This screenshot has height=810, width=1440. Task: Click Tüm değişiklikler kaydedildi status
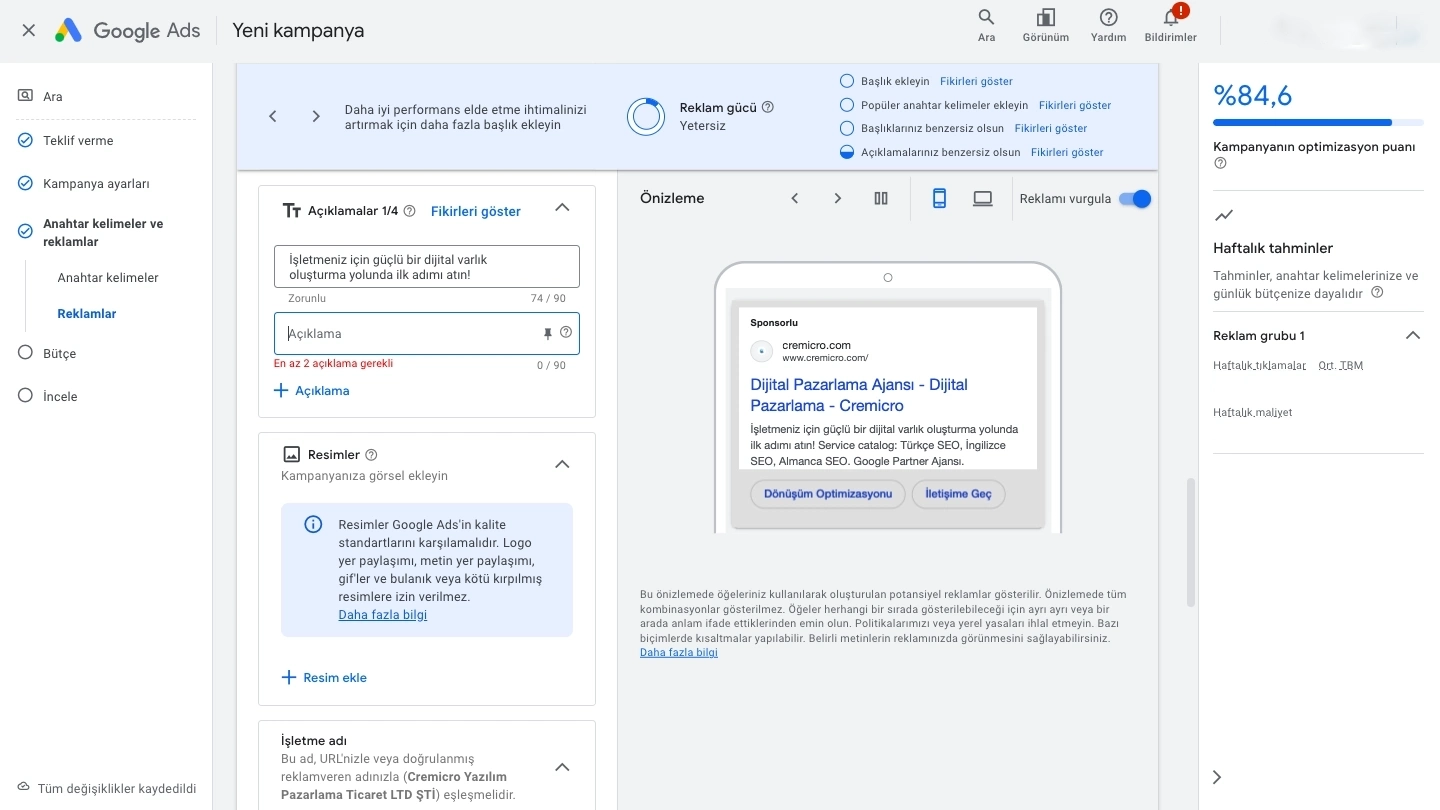pos(107,788)
